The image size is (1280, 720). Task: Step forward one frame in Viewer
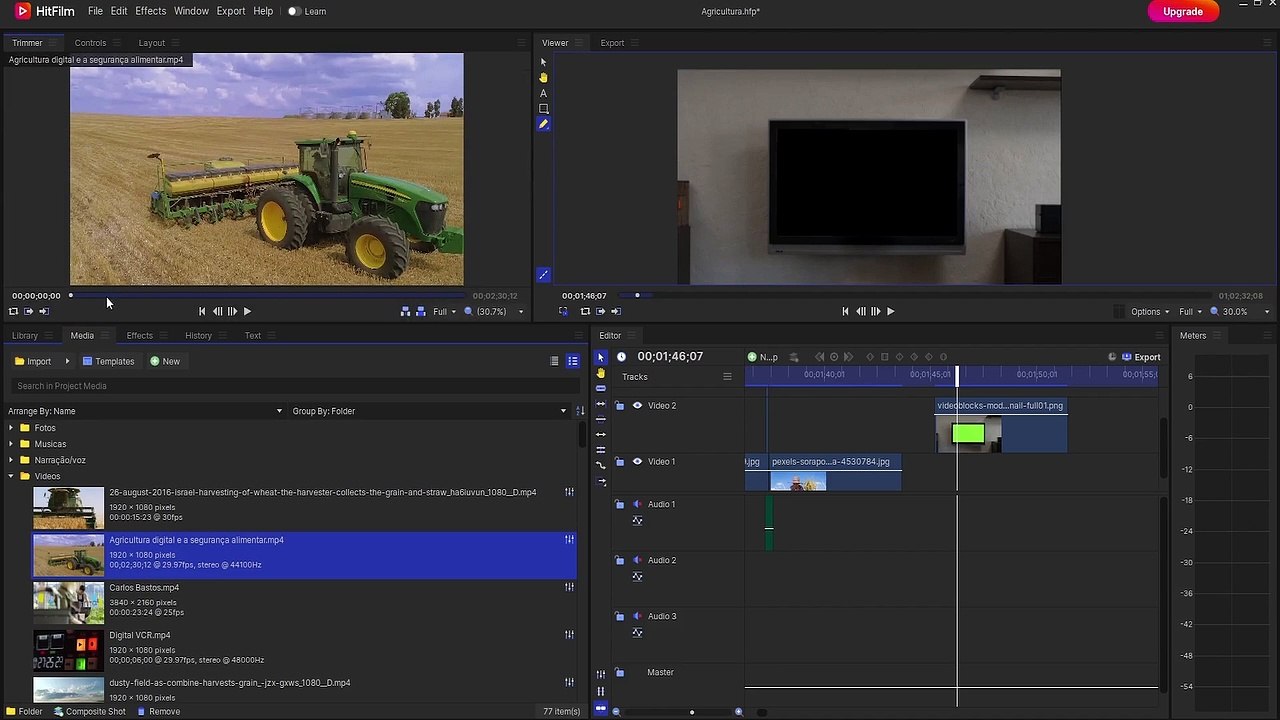(875, 311)
